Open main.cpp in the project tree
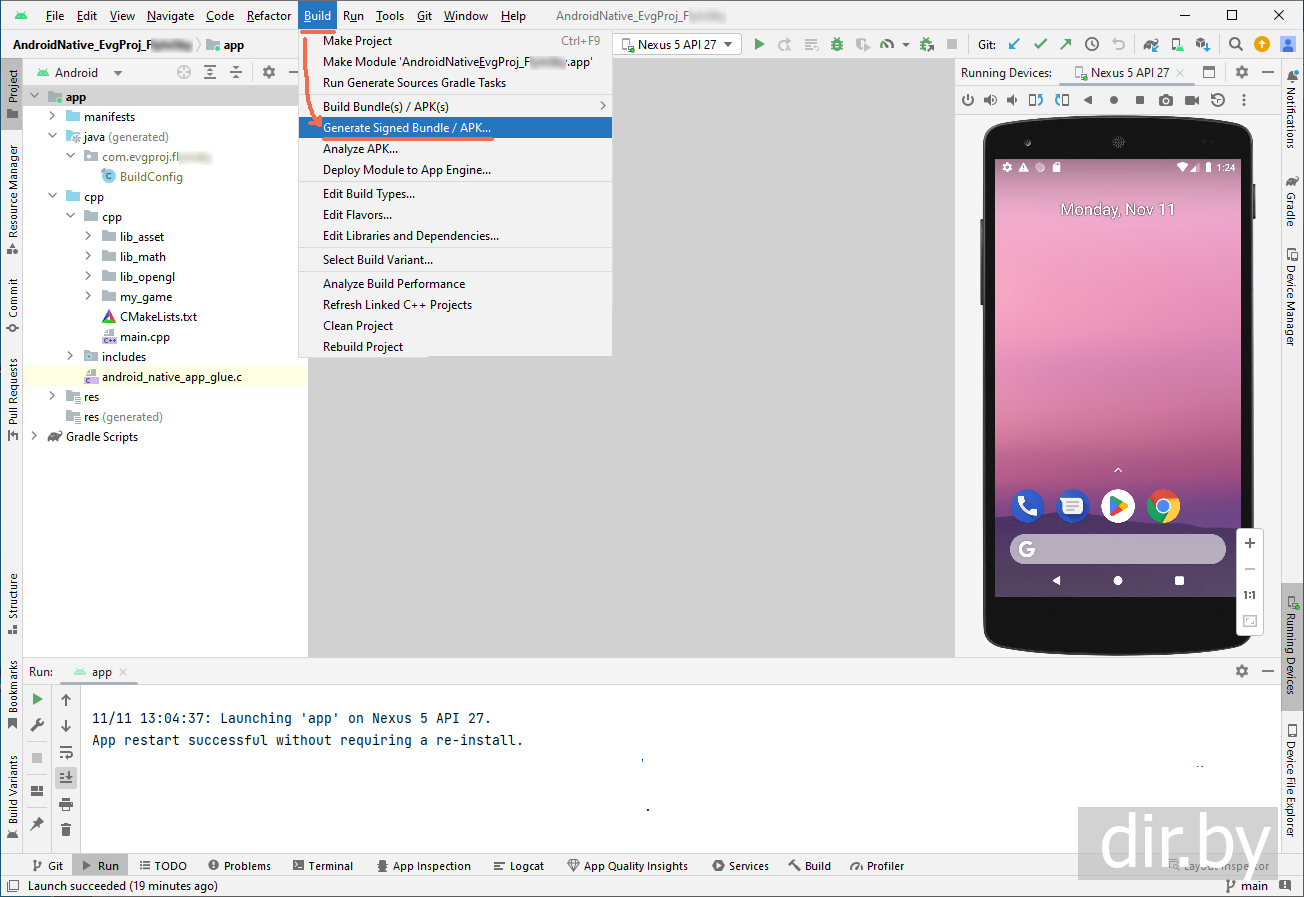The height and width of the screenshot is (897, 1304). click(144, 337)
